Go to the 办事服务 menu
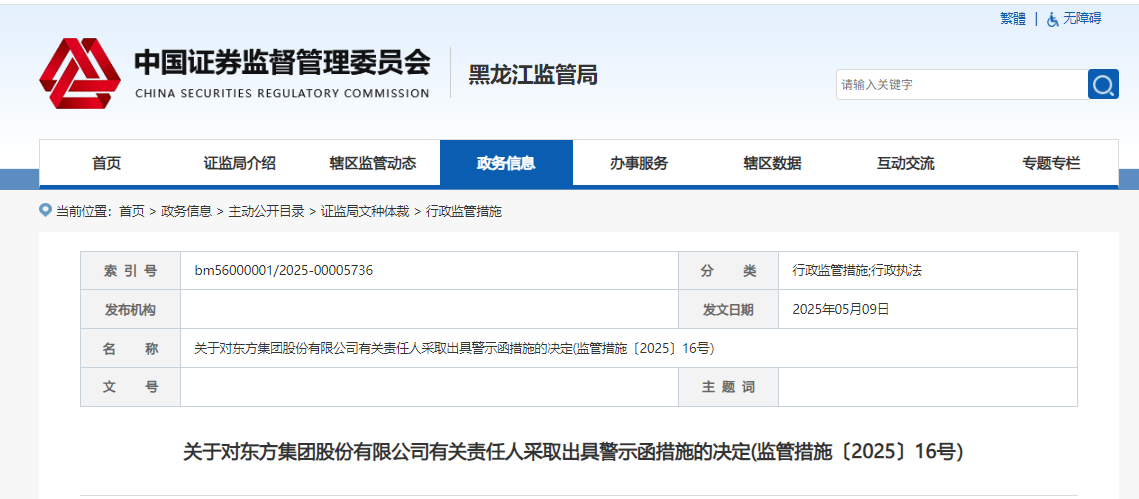 coord(639,164)
